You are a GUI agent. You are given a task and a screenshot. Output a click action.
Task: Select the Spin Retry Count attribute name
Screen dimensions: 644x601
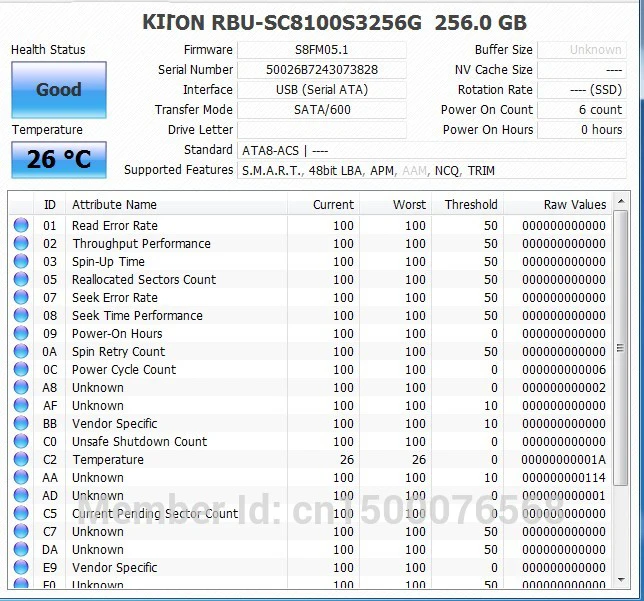[118, 352]
